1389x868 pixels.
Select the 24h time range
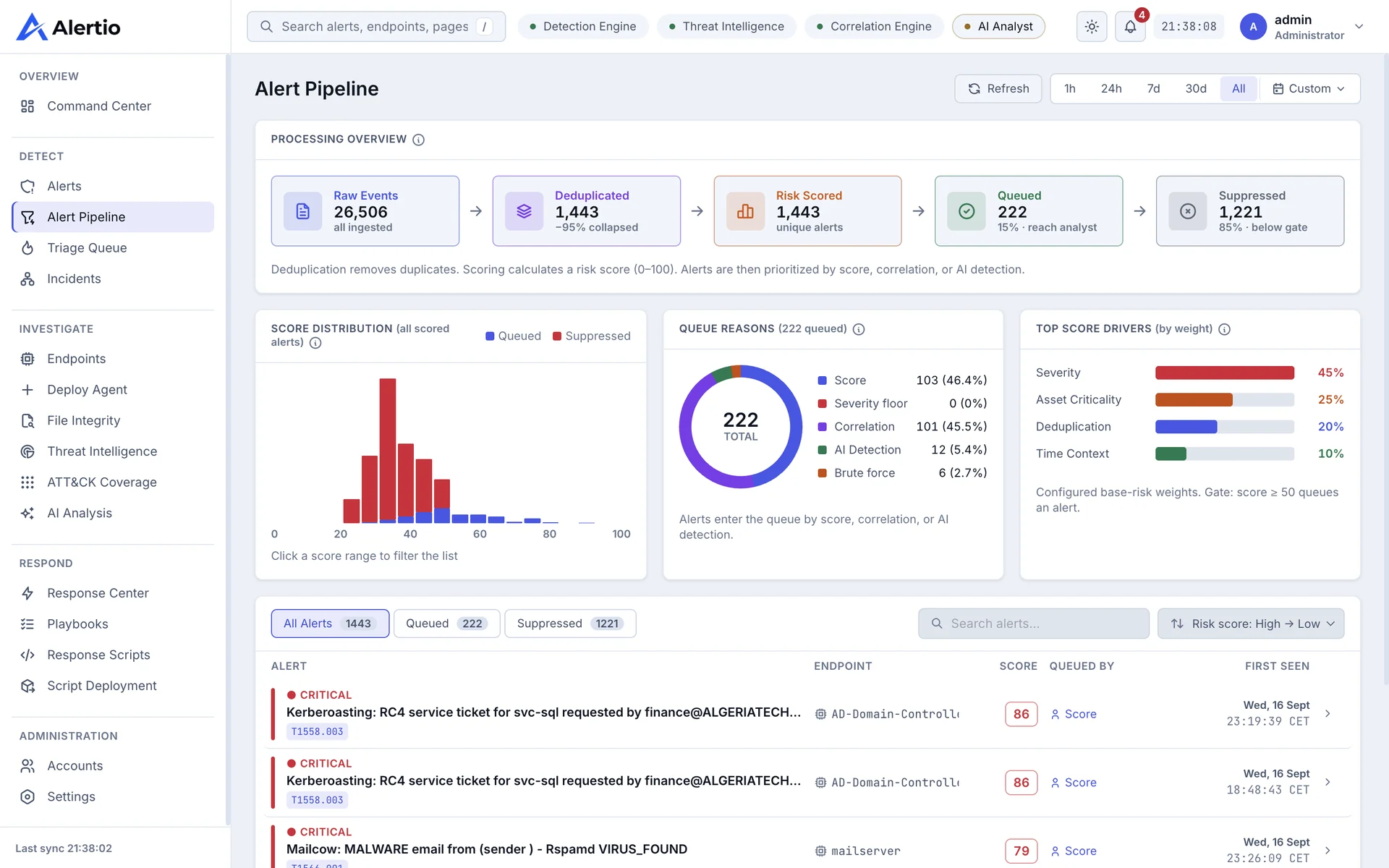point(1111,89)
